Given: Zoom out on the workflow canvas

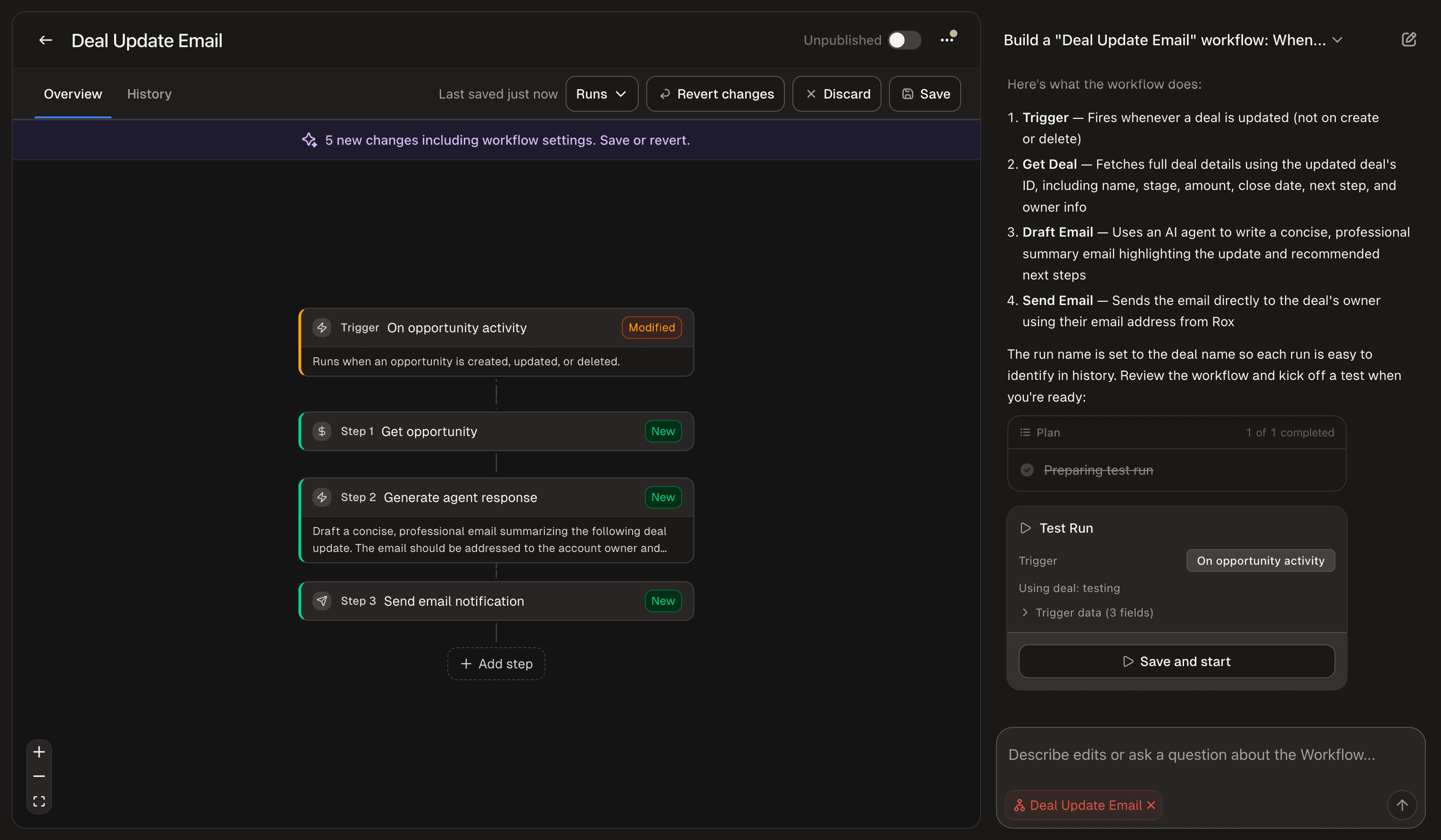Looking at the screenshot, I should click(39, 776).
